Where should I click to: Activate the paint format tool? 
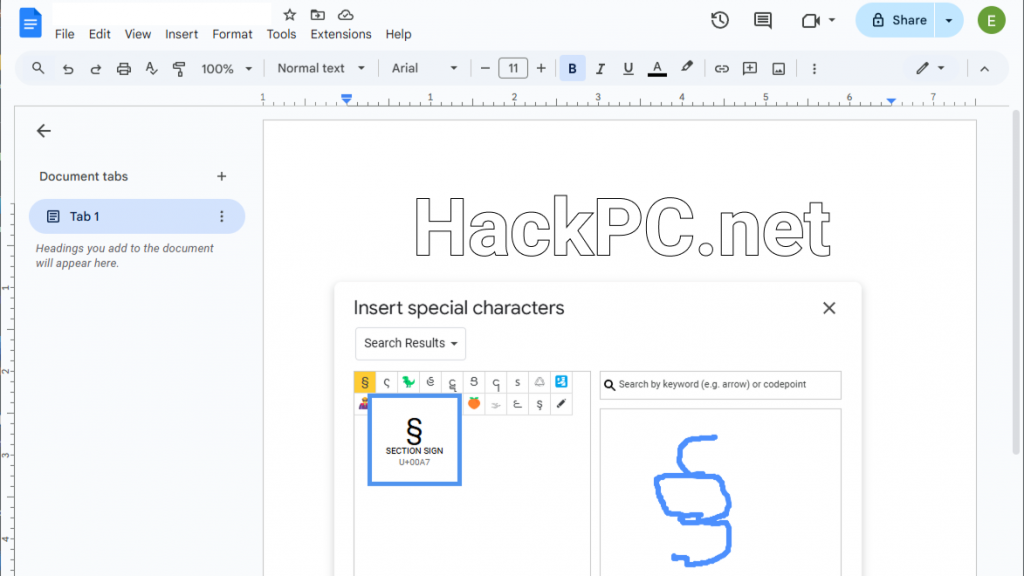tap(179, 69)
